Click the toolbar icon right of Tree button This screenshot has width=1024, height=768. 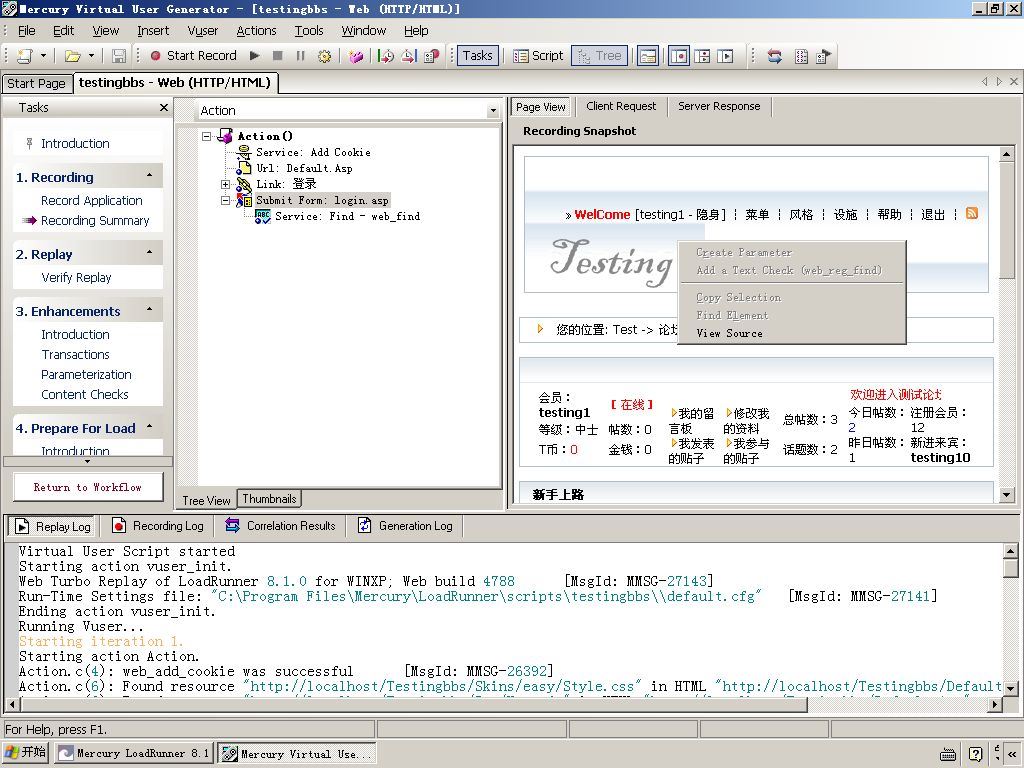click(648, 56)
